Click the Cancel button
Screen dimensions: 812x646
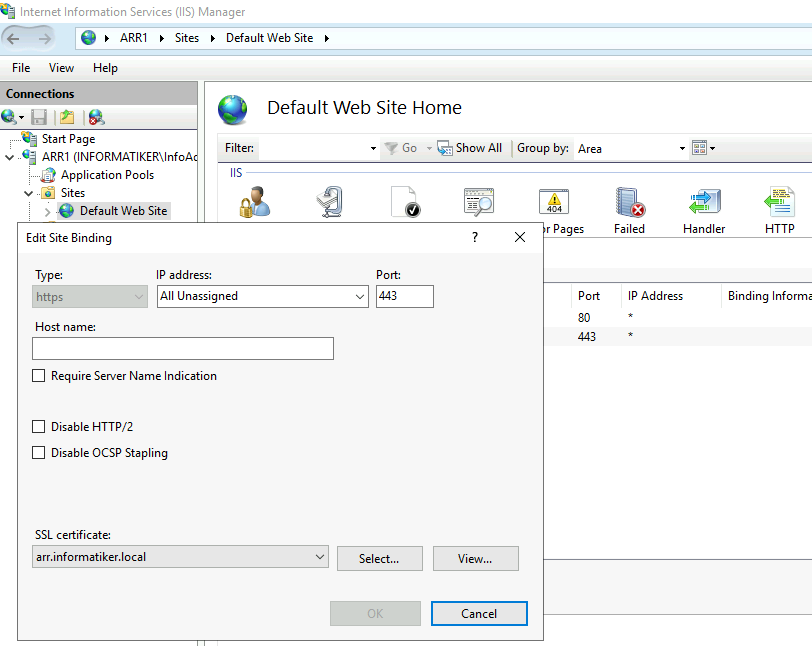point(479,613)
